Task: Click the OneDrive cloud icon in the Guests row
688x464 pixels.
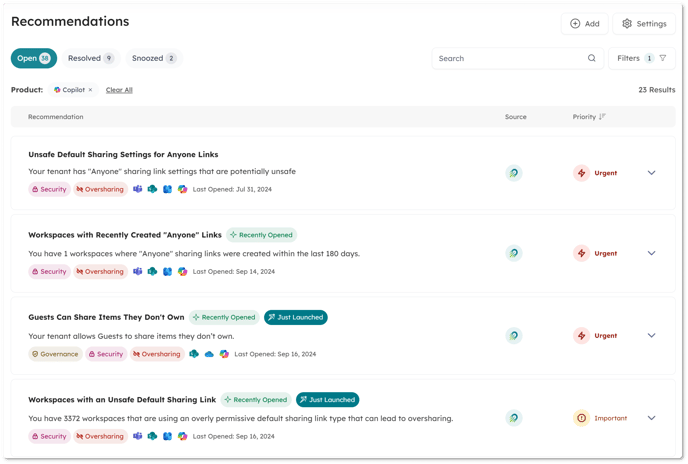Action: (209, 354)
